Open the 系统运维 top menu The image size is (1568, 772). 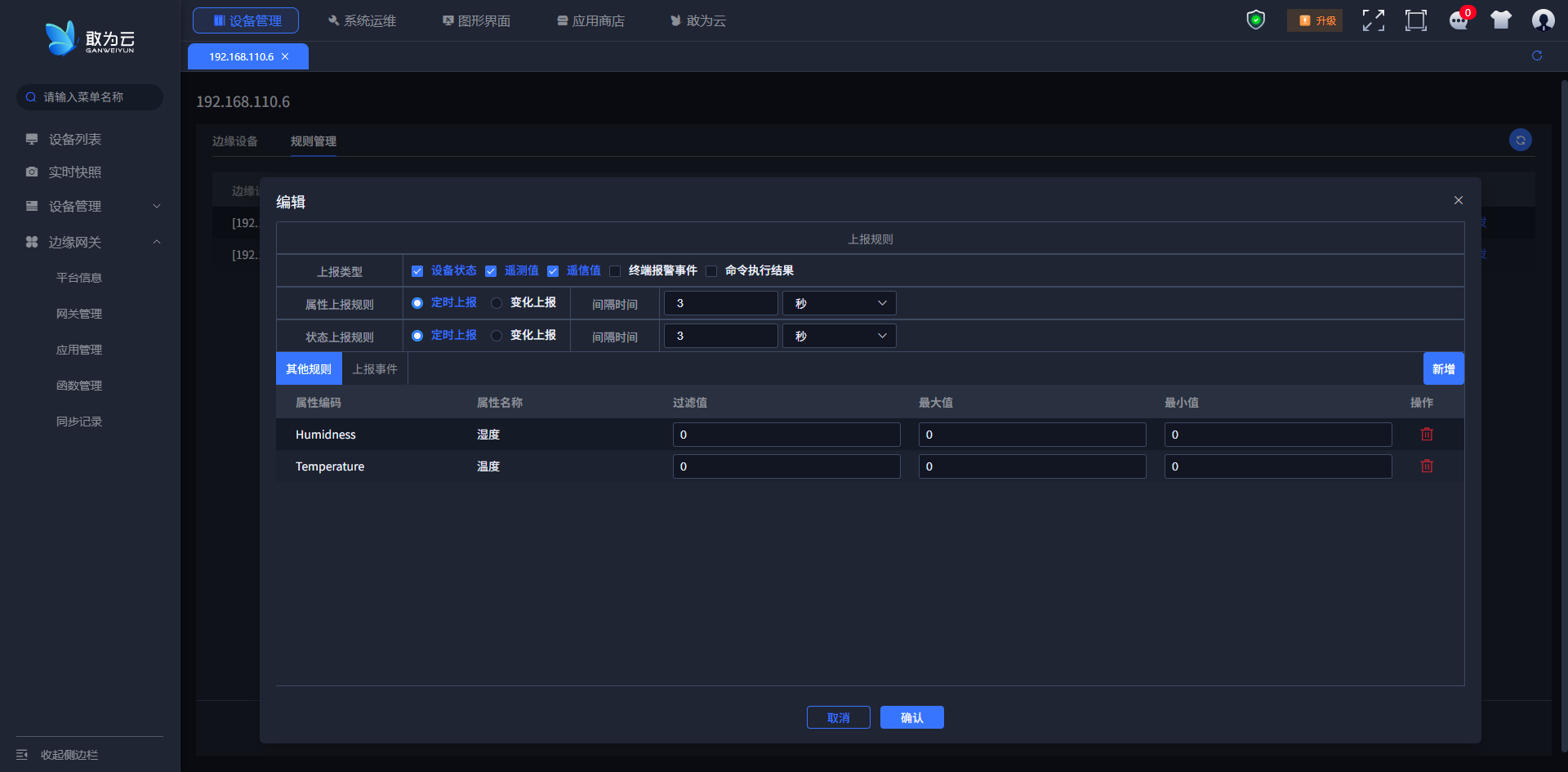click(x=362, y=20)
